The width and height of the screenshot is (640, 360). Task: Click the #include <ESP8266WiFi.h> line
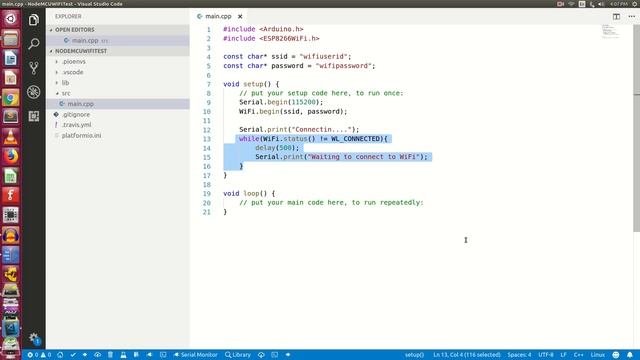pos(271,38)
